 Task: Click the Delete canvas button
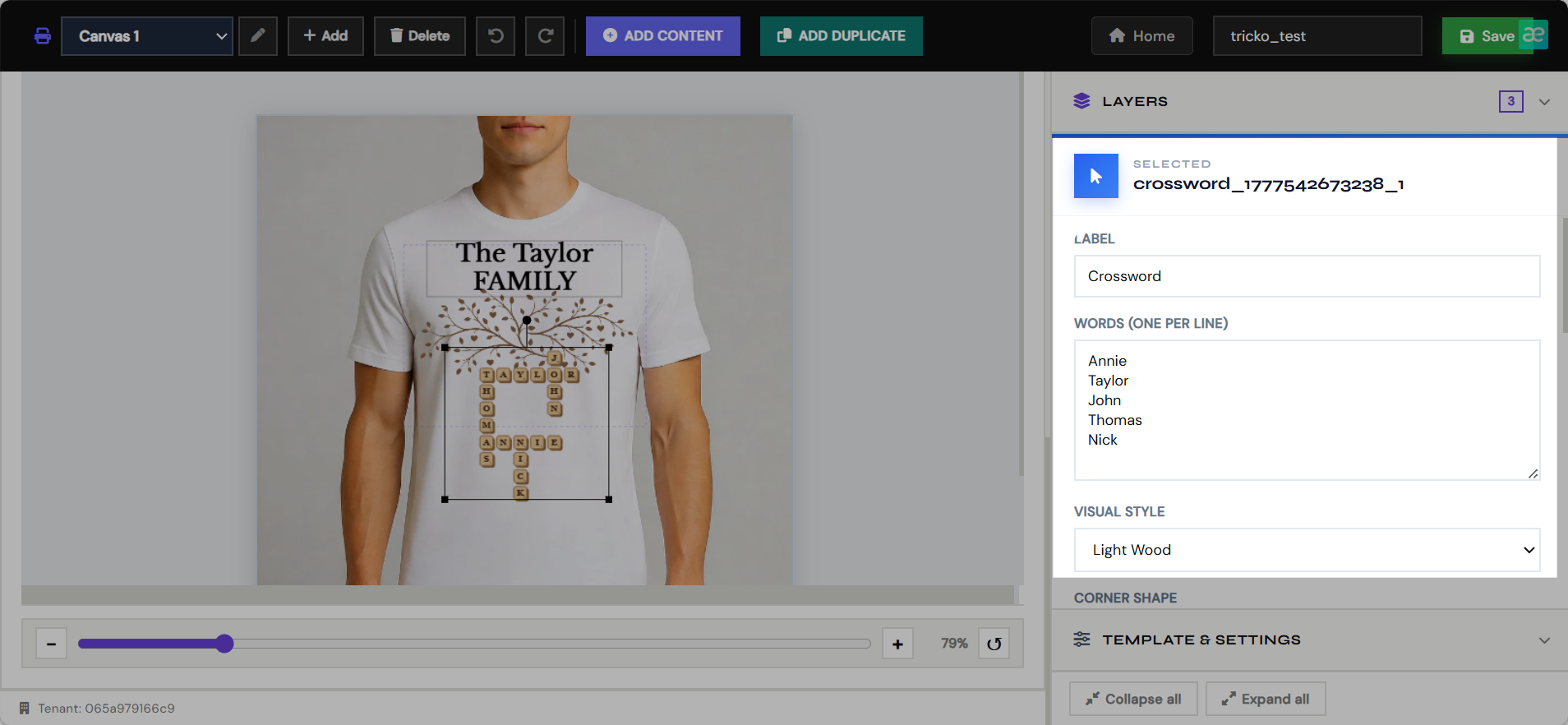420,36
